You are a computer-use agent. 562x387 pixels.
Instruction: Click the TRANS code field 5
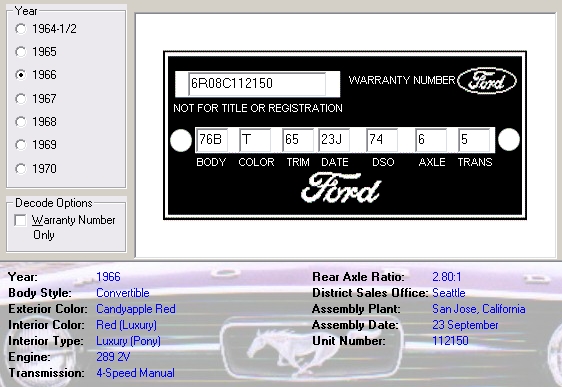[x=474, y=140]
